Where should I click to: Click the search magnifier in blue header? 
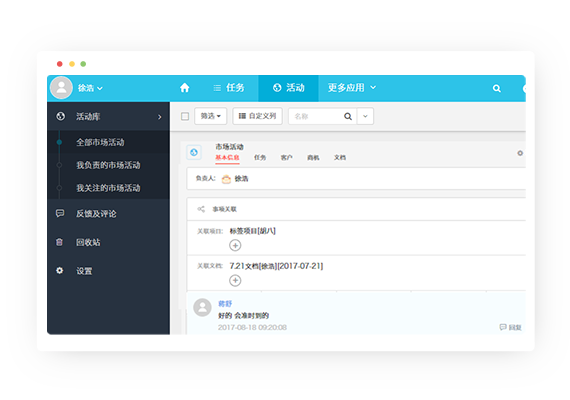(497, 88)
